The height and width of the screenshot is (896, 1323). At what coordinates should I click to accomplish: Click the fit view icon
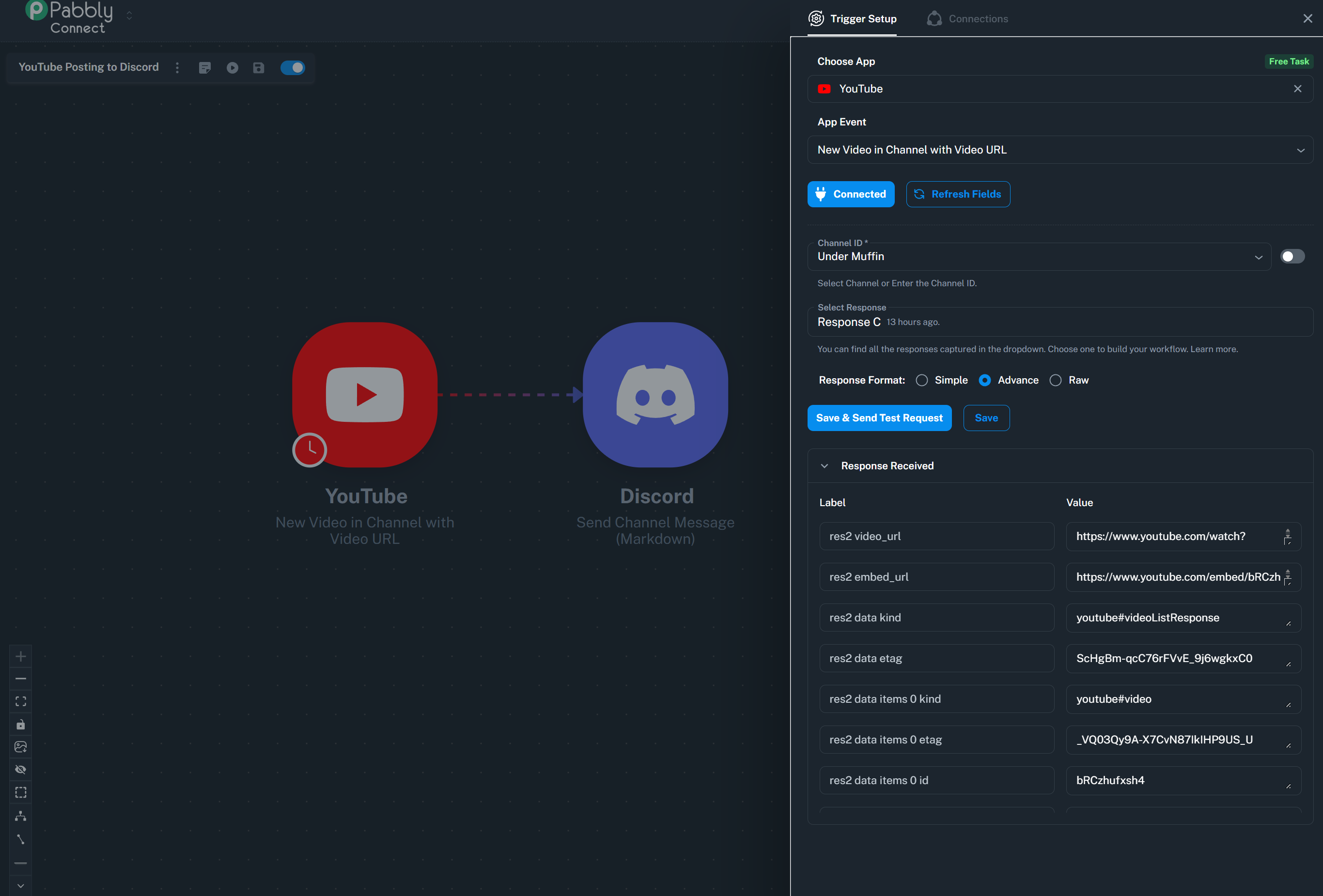coord(20,701)
